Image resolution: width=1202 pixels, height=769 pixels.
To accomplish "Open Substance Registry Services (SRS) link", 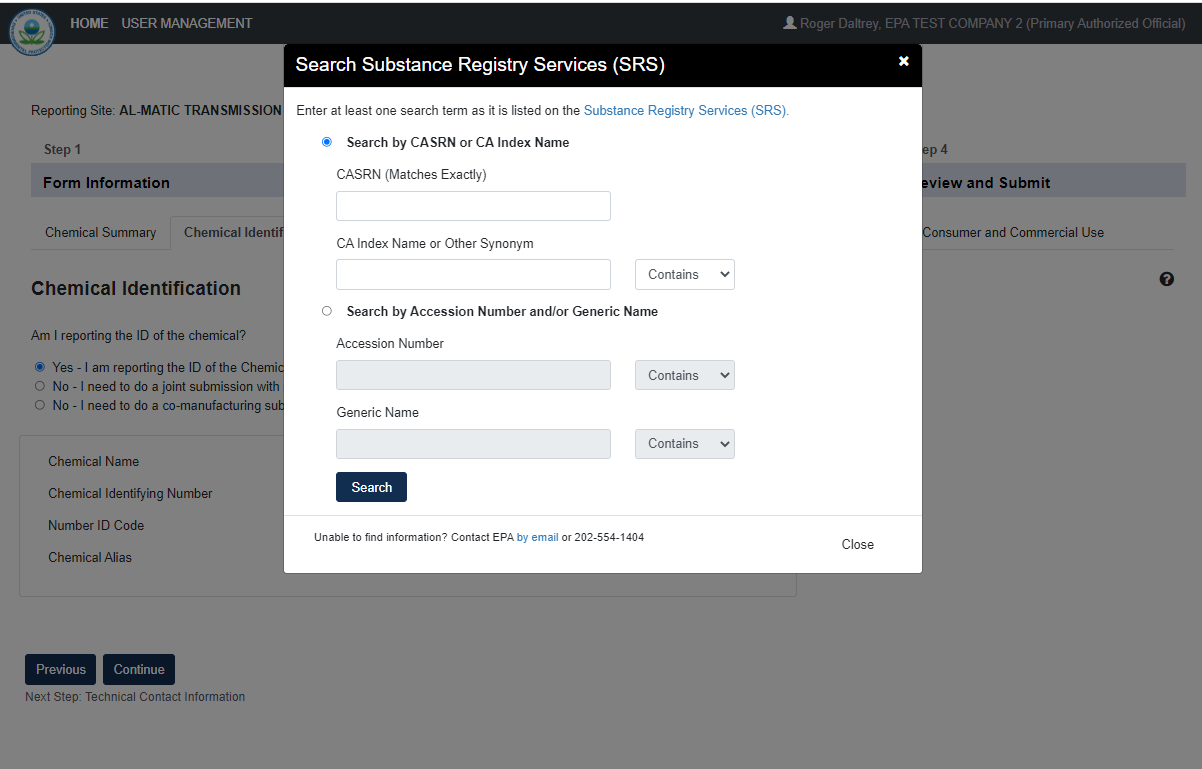I will (686, 110).
